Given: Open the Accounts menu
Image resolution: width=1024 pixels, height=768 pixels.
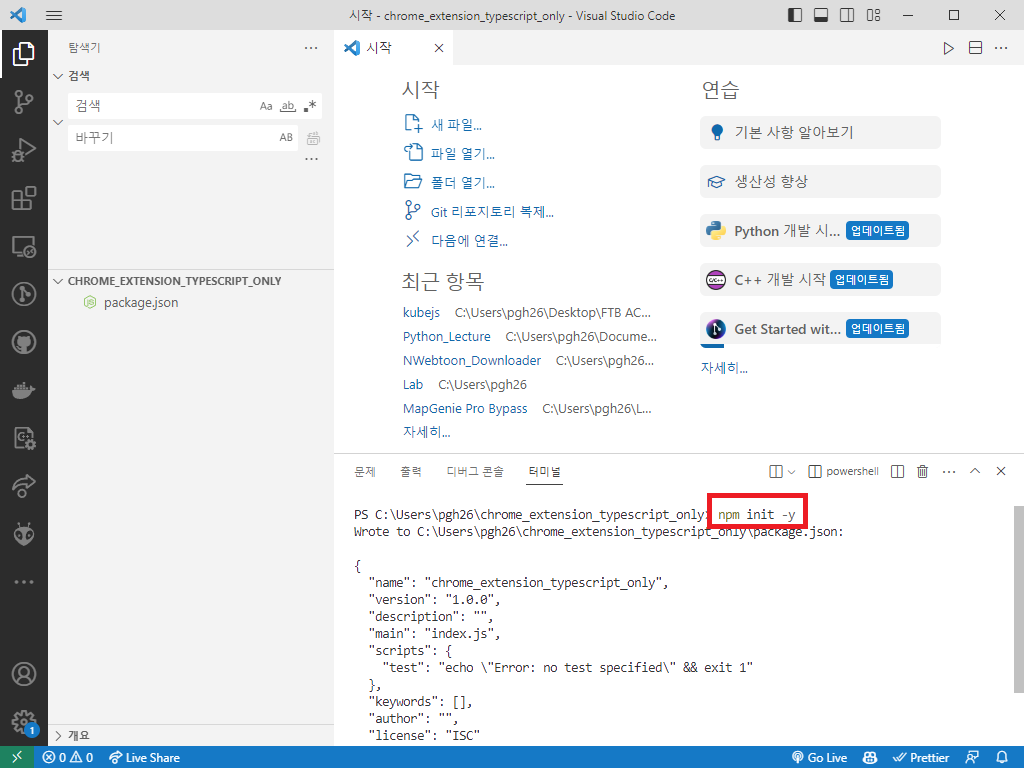Looking at the screenshot, I should tap(24, 674).
